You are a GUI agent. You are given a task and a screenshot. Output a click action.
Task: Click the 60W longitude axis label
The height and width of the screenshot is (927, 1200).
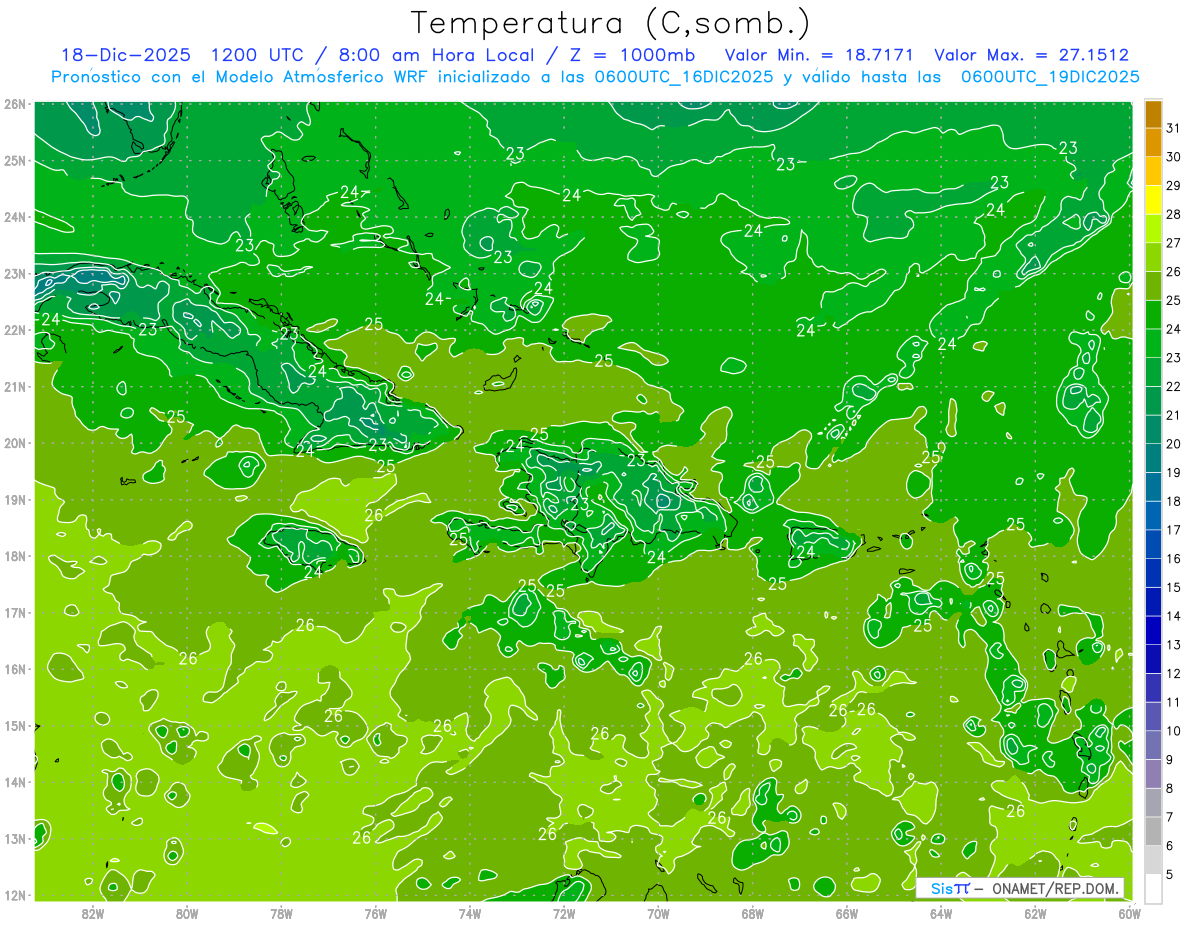(x=1130, y=913)
